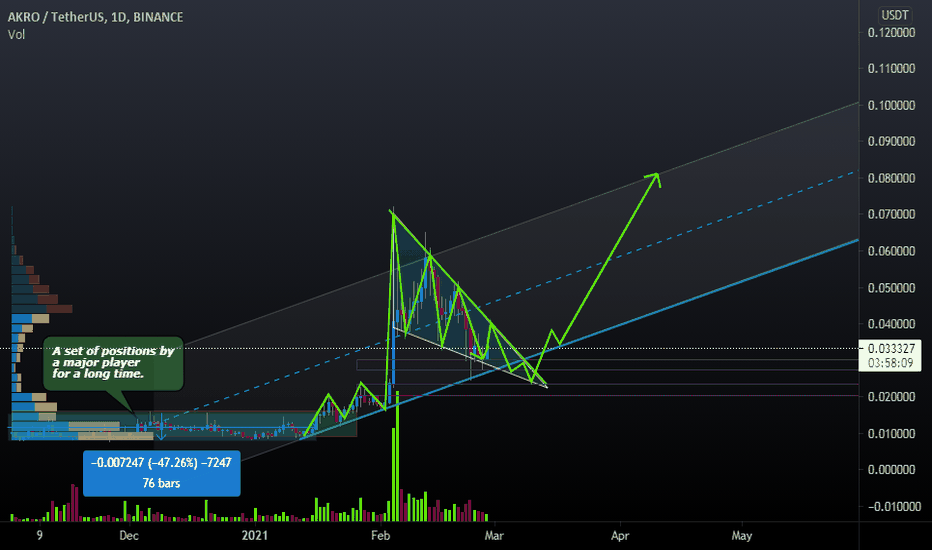Click the 2021 label on time axis

(x=254, y=536)
